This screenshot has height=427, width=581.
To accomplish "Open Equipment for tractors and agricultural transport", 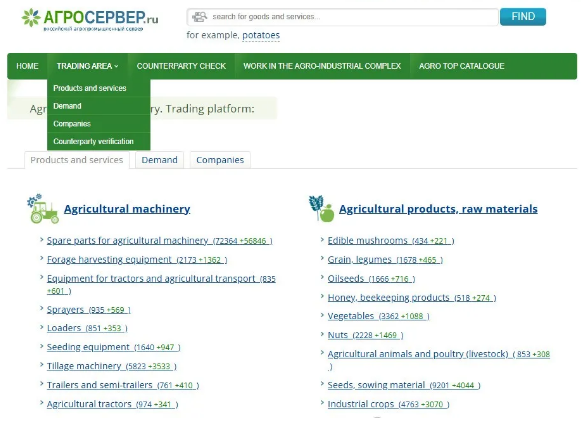I will coord(161,284).
